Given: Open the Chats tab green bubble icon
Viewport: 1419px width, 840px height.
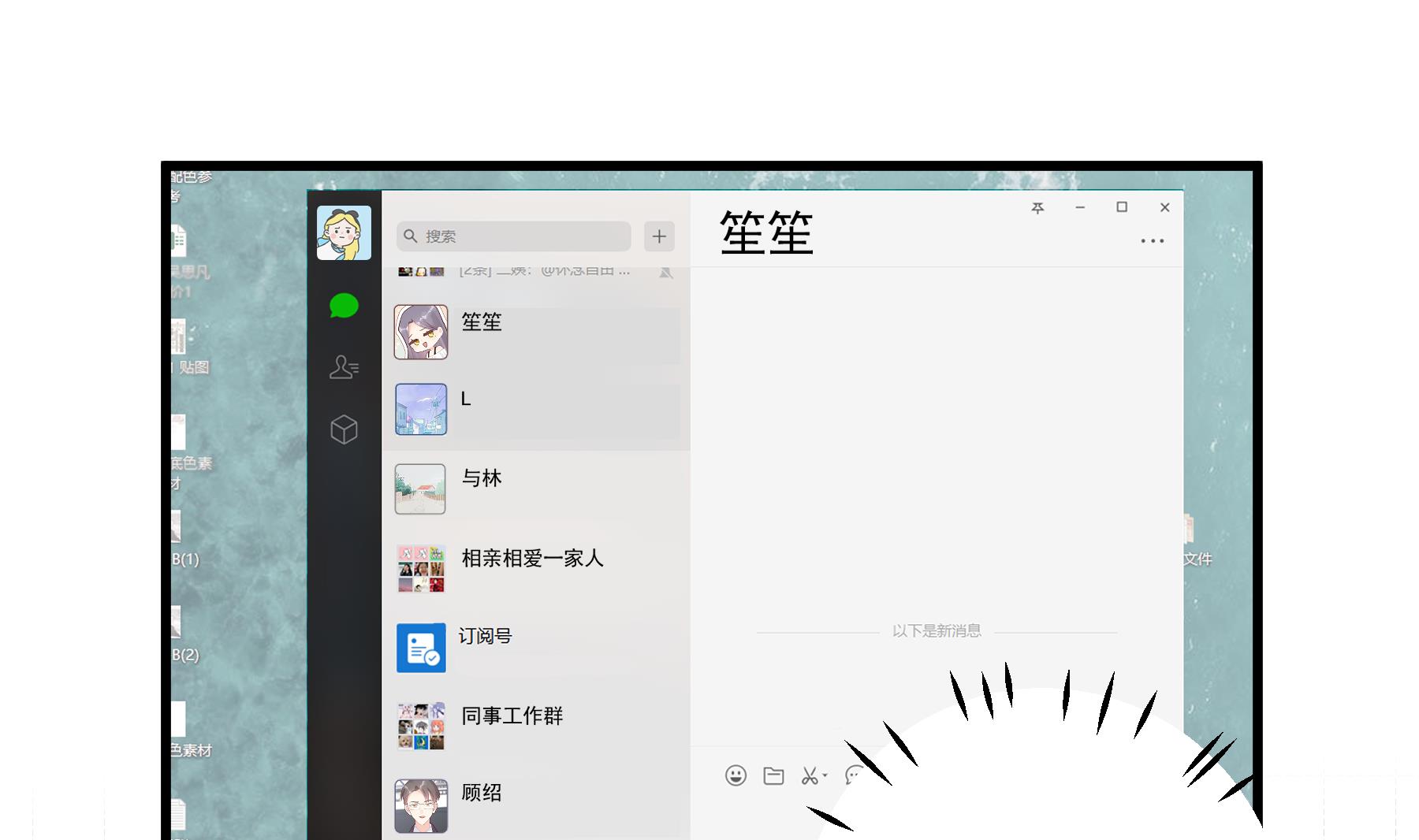Looking at the screenshot, I should [344, 306].
